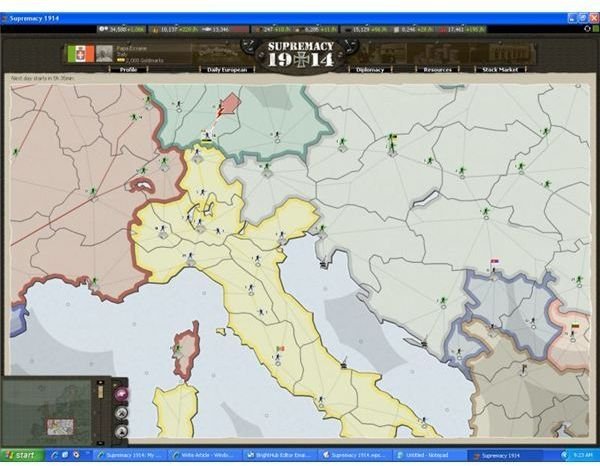
Task: Go to the Stock Market tab
Action: 500,70
